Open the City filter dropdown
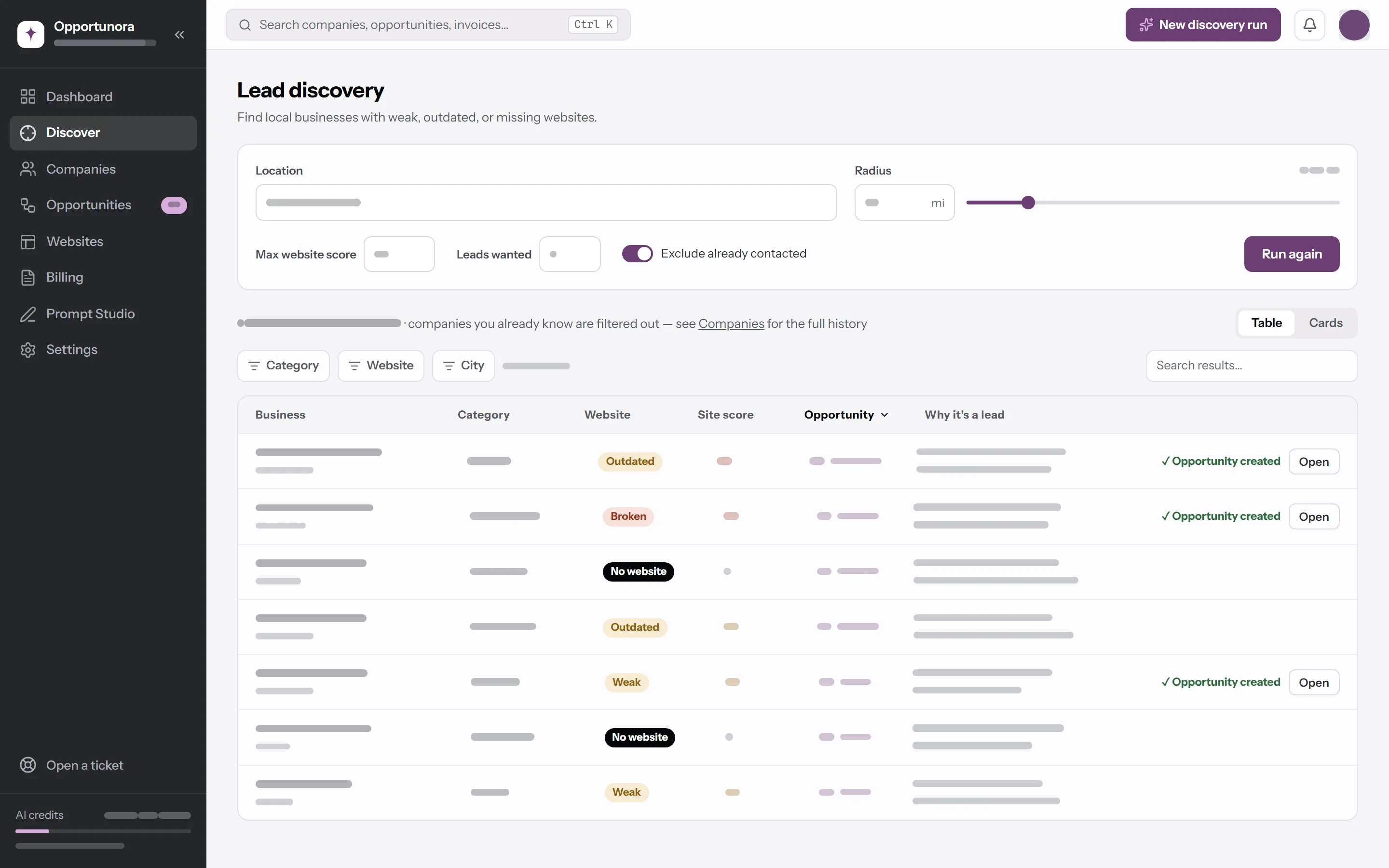 tap(463, 366)
